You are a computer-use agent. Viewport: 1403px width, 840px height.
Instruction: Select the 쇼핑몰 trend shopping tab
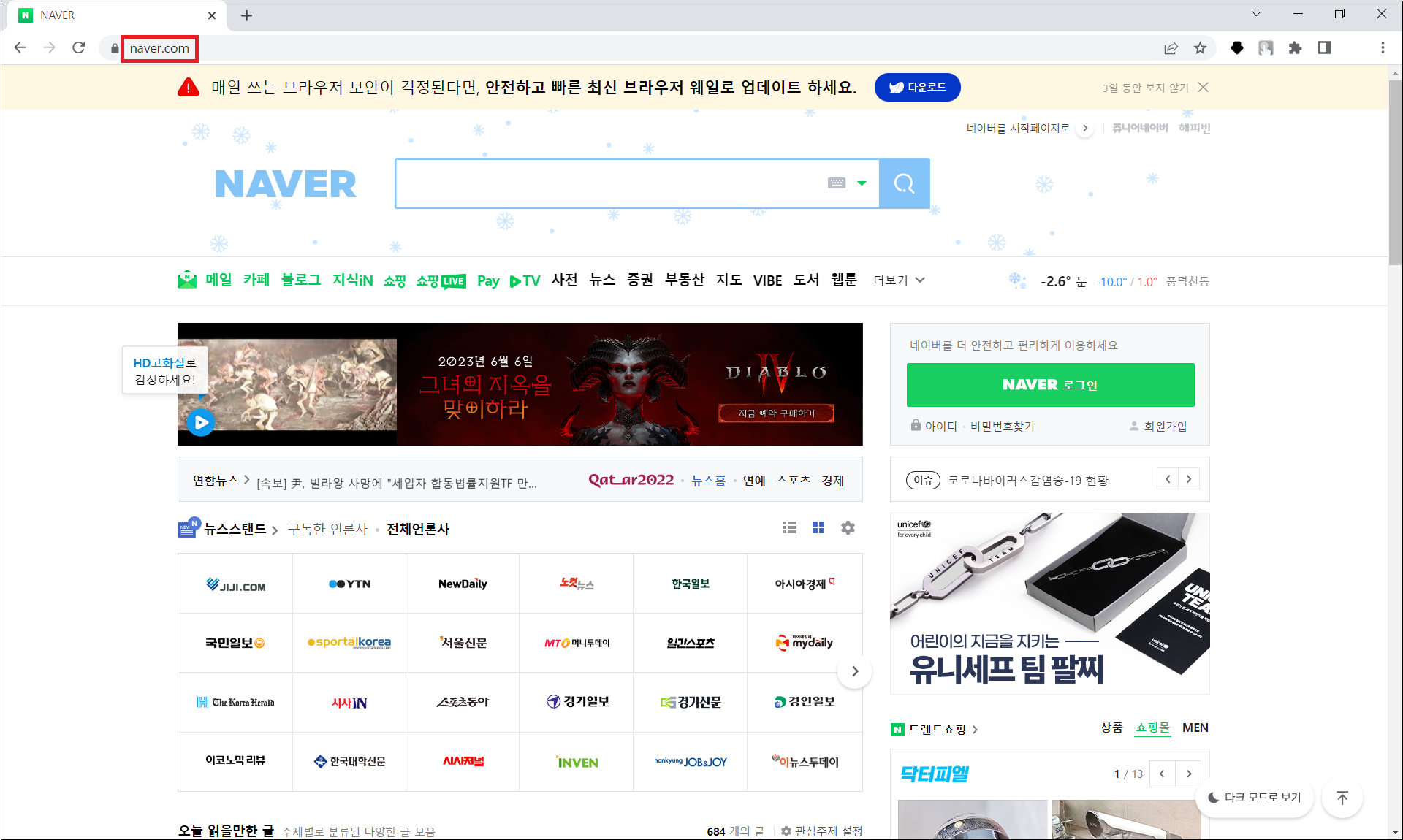click(1152, 728)
